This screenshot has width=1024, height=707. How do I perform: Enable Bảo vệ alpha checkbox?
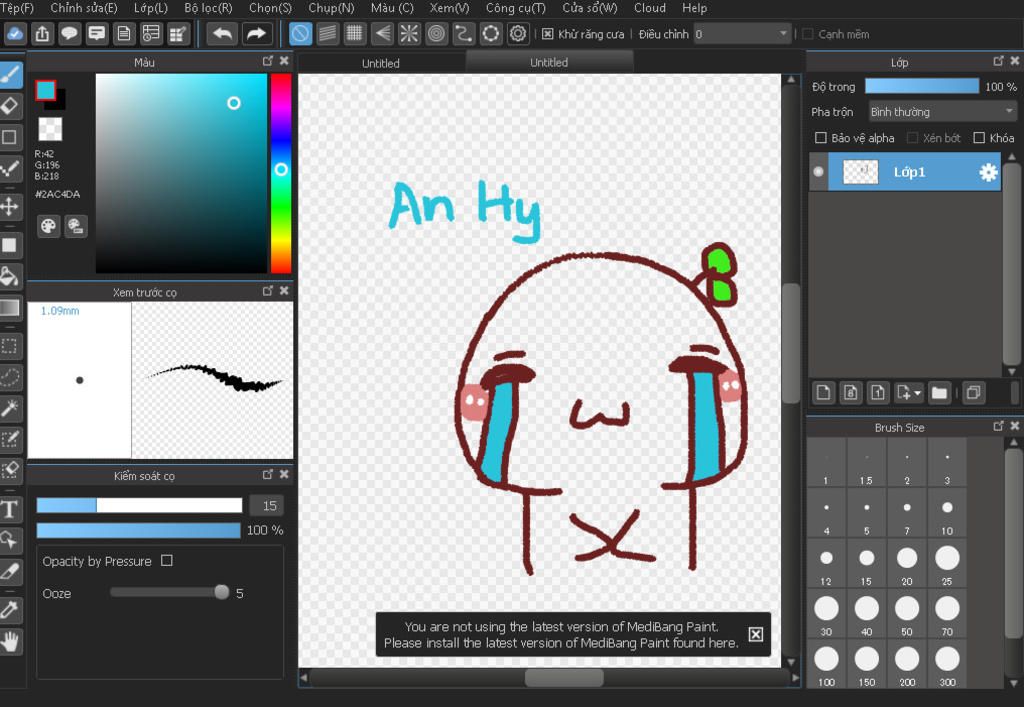pos(821,138)
